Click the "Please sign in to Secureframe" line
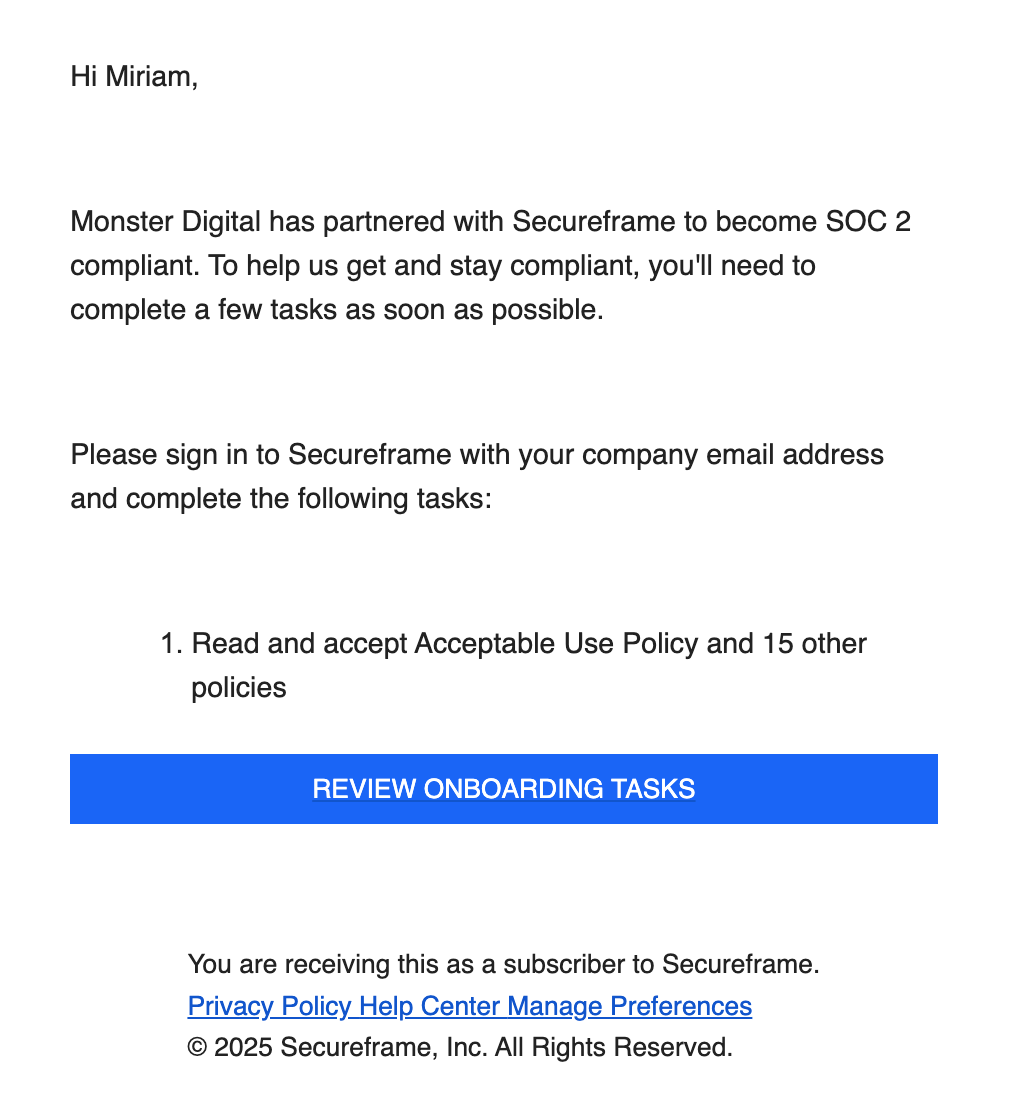The image size is (1016, 1110). [x=261, y=454]
